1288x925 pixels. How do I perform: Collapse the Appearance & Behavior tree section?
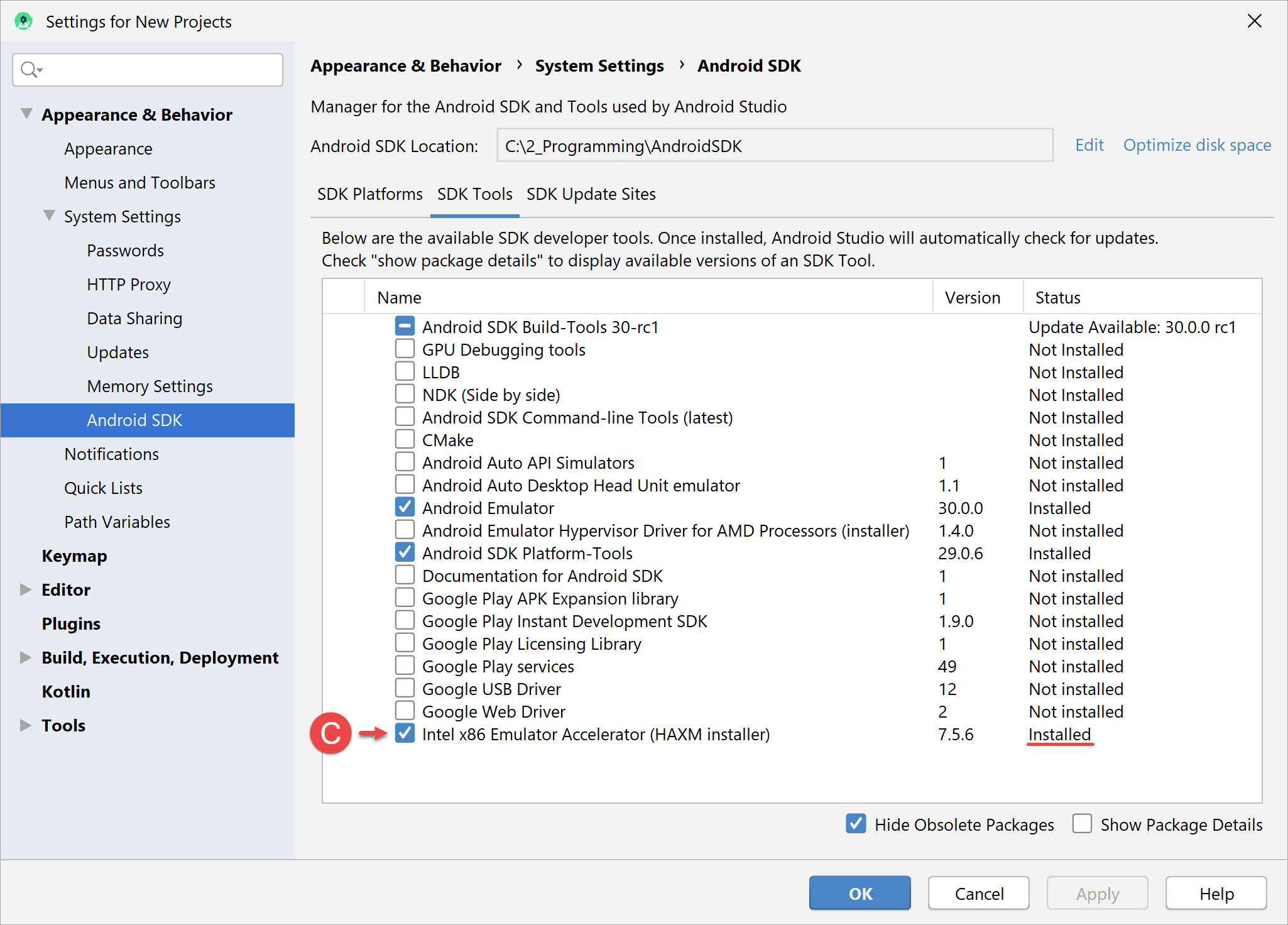point(26,114)
